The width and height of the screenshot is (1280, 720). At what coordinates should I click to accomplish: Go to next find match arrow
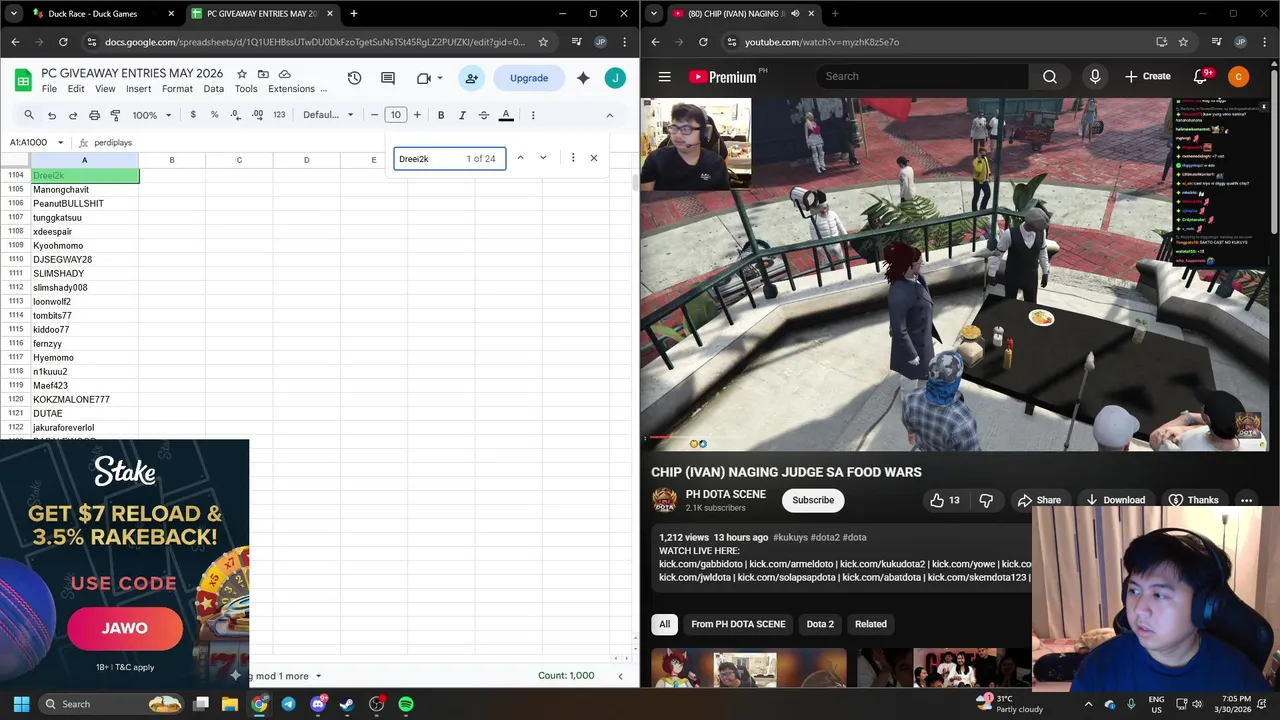(543, 158)
